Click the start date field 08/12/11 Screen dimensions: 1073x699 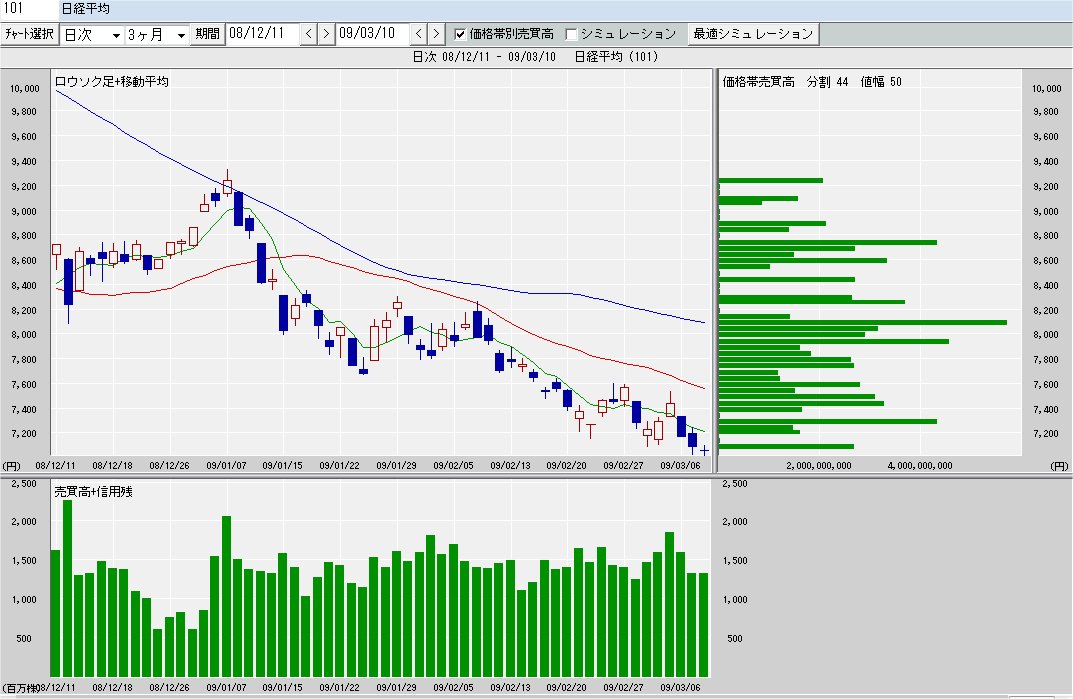click(x=262, y=34)
